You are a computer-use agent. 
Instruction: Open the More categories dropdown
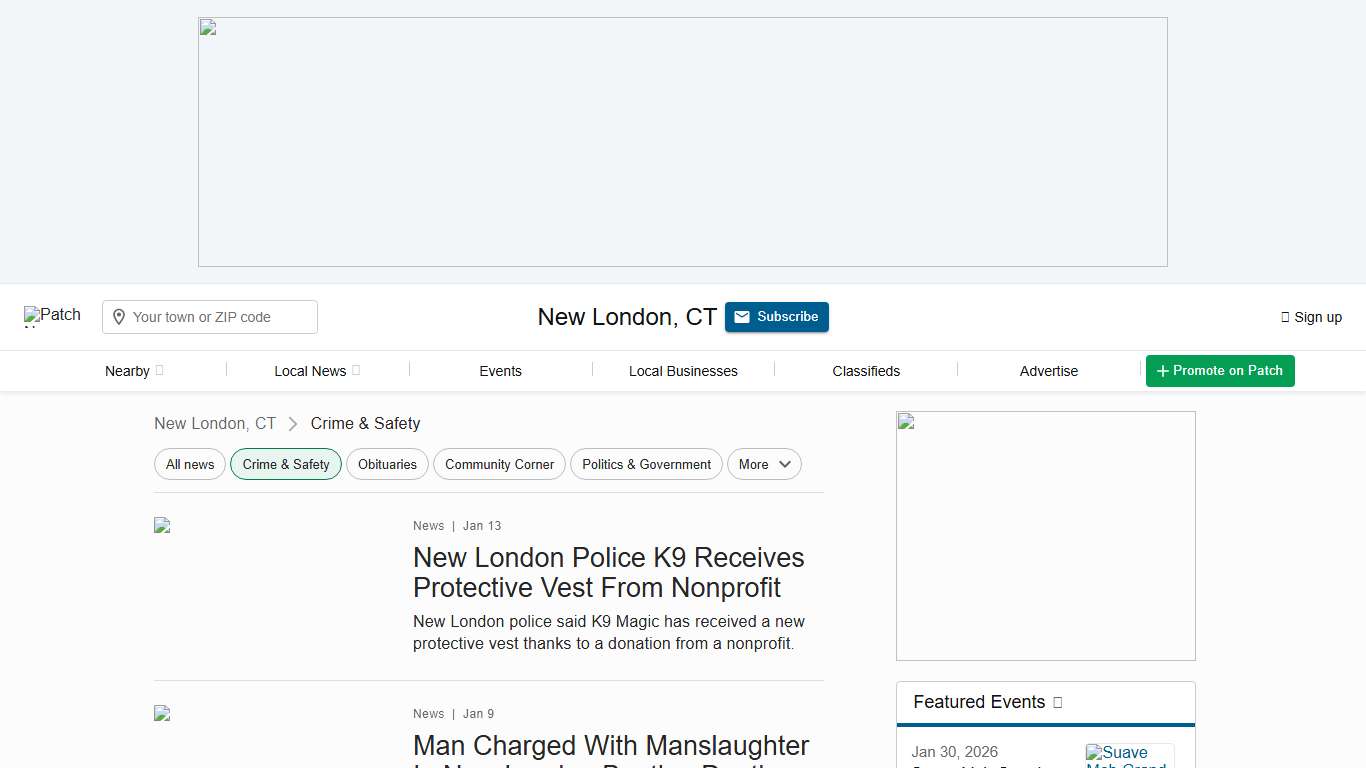click(x=764, y=464)
